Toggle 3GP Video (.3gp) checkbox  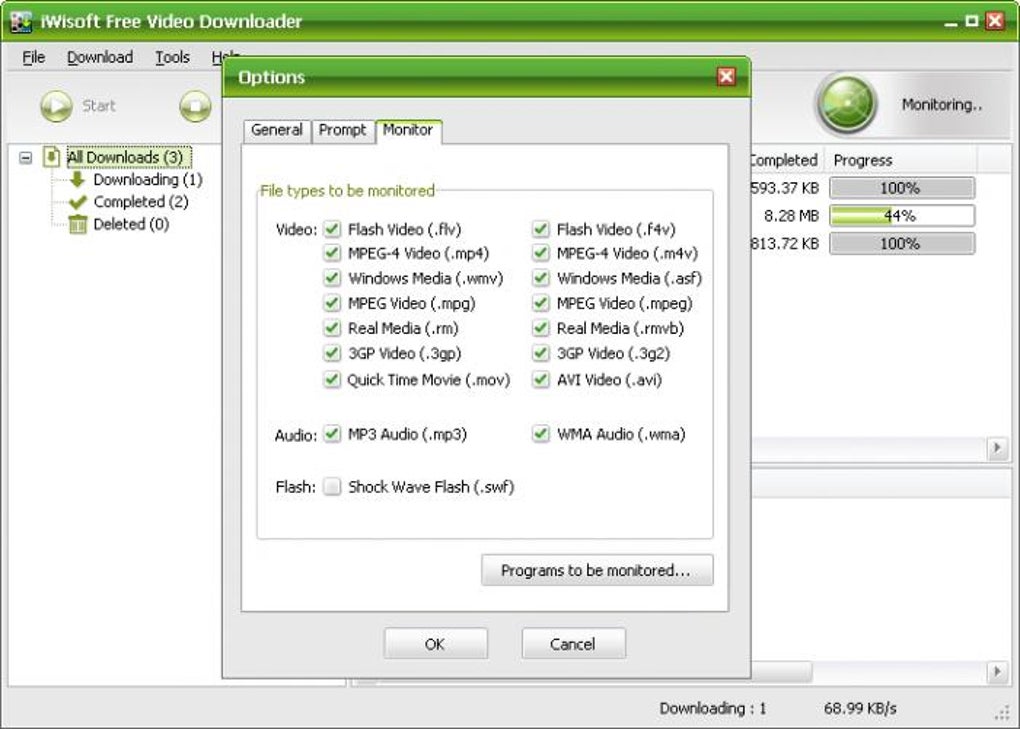pyautogui.click(x=332, y=353)
